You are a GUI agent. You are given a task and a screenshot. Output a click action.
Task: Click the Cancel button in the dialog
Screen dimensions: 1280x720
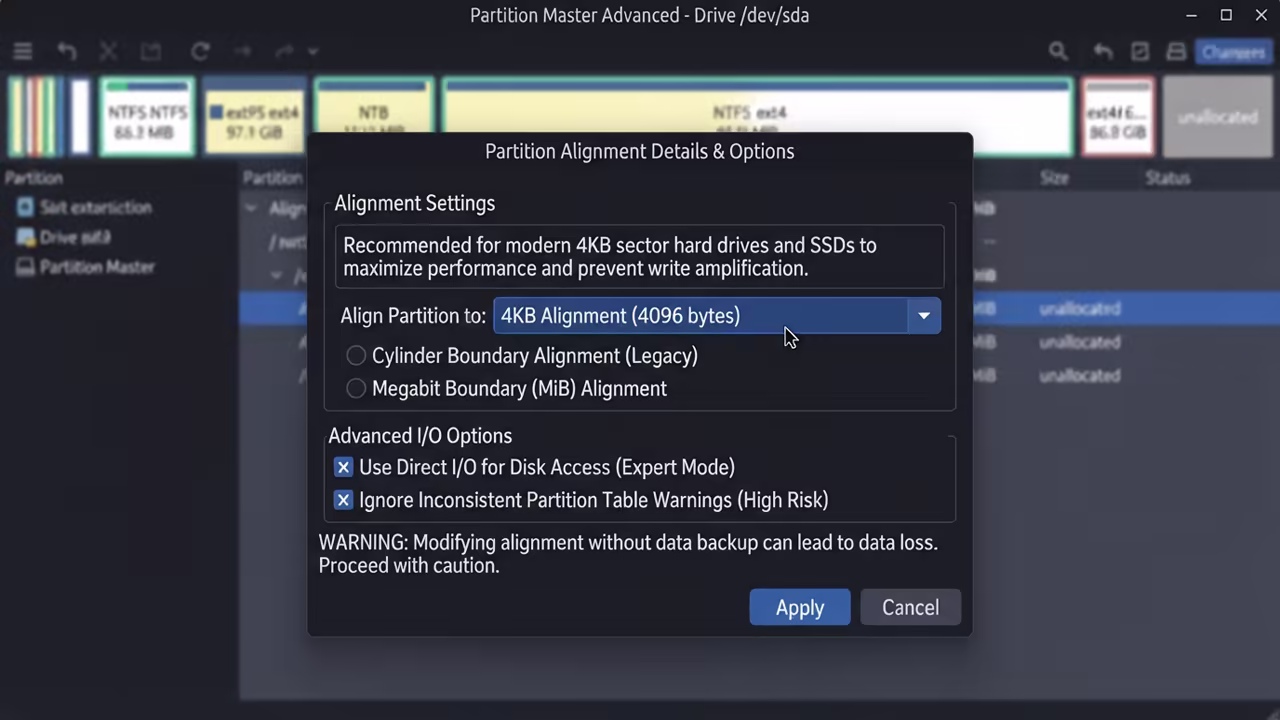(910, 607)
